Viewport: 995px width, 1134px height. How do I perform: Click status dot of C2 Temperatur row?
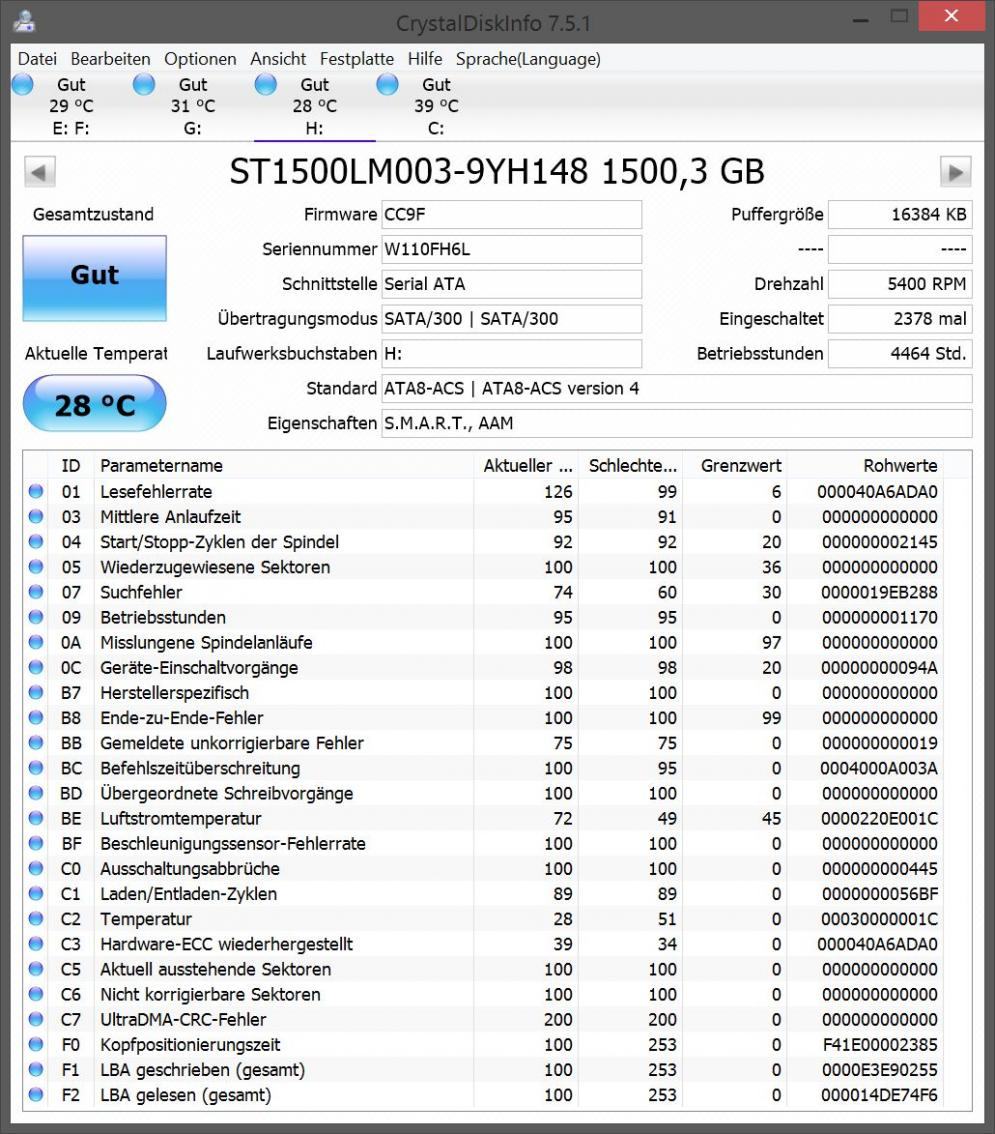coord(35,918)
